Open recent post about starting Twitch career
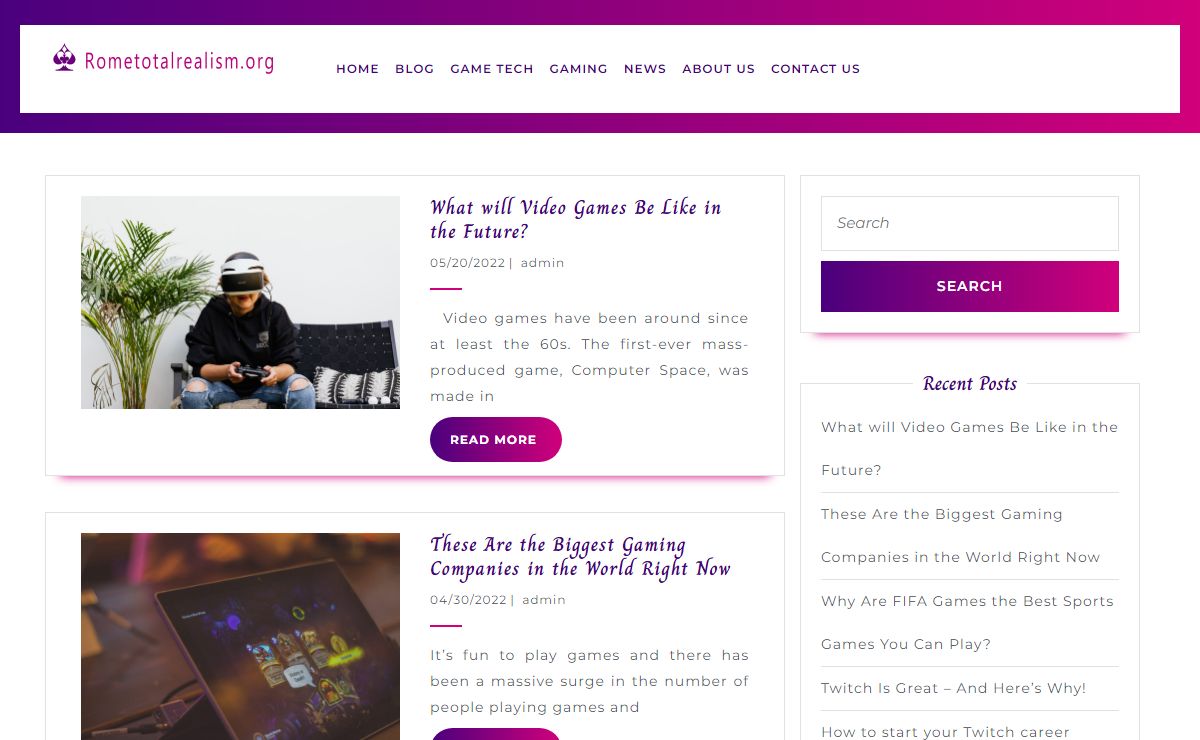Screen dimensions: 1200x740 tap(945, 732)
